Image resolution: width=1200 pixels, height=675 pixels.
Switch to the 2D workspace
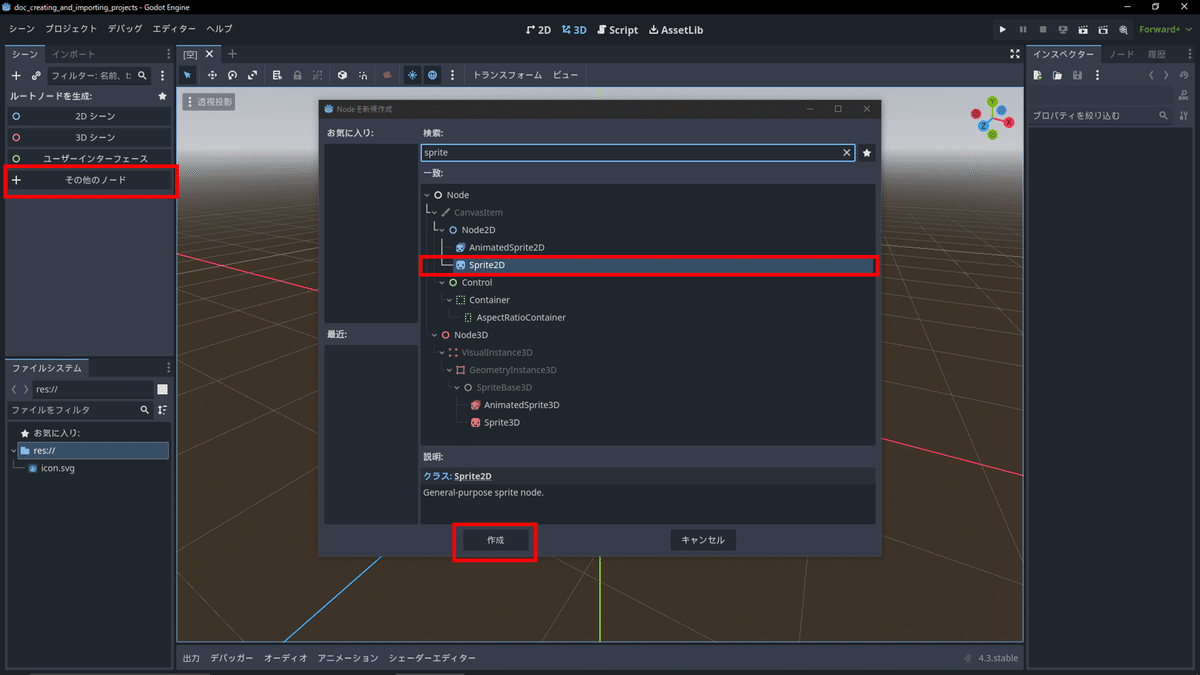pos(538,30)
